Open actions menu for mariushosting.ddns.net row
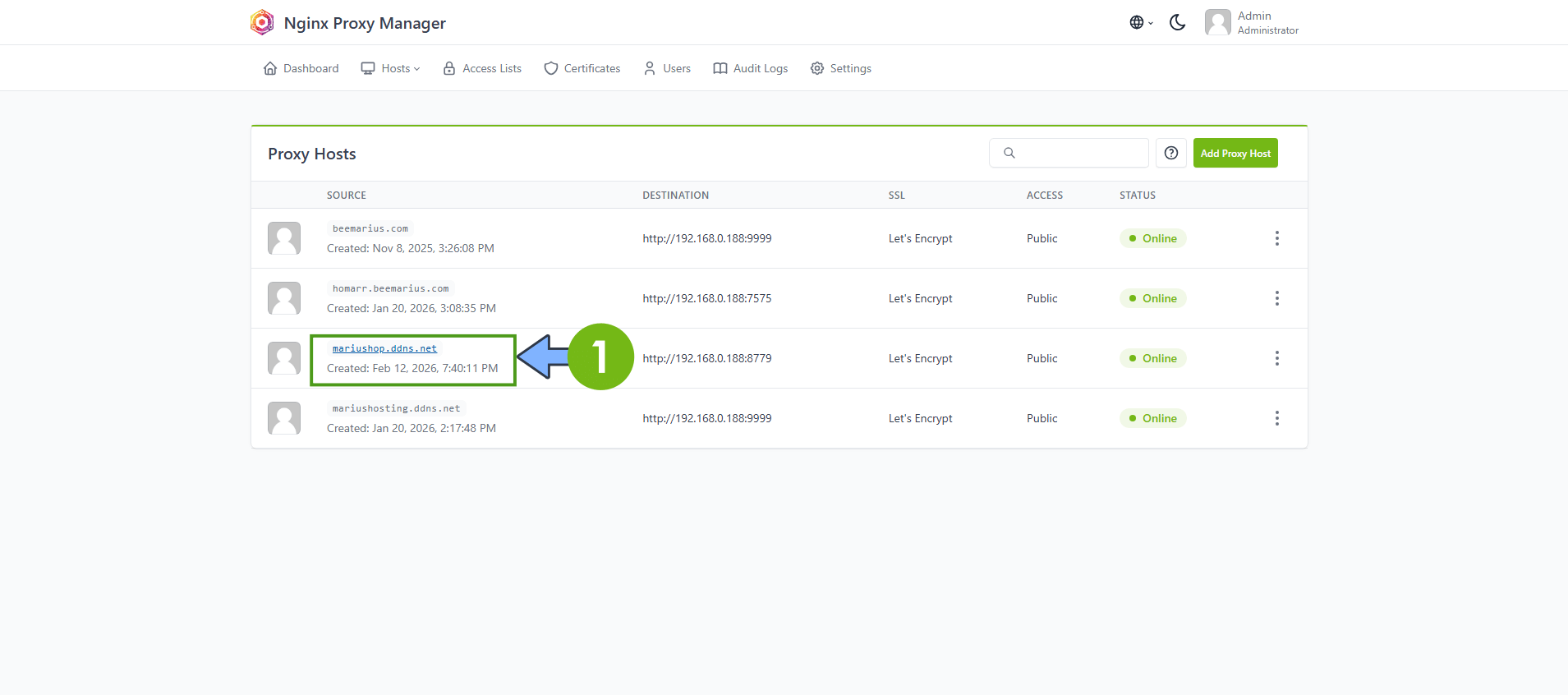The image size is (1568, 695). tap(1276, 418)
